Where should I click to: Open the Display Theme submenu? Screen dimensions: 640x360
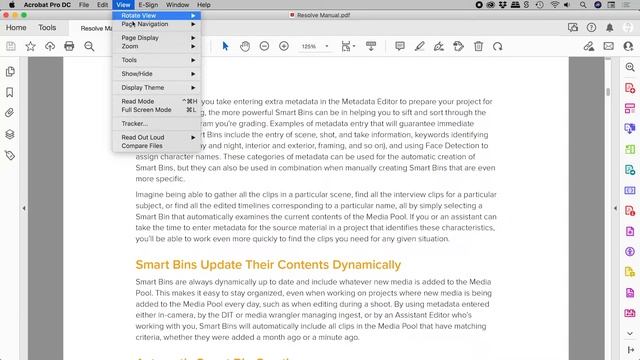(x=157, y=88)
